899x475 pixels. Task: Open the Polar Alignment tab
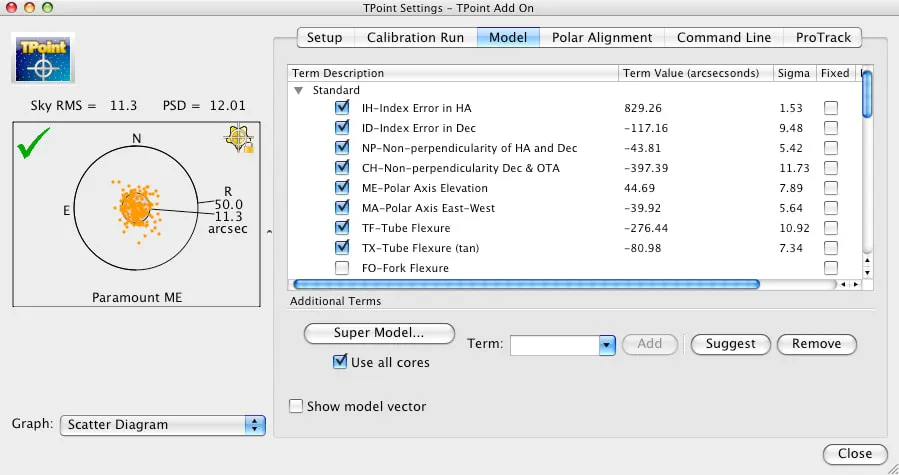tap(602, 37)
